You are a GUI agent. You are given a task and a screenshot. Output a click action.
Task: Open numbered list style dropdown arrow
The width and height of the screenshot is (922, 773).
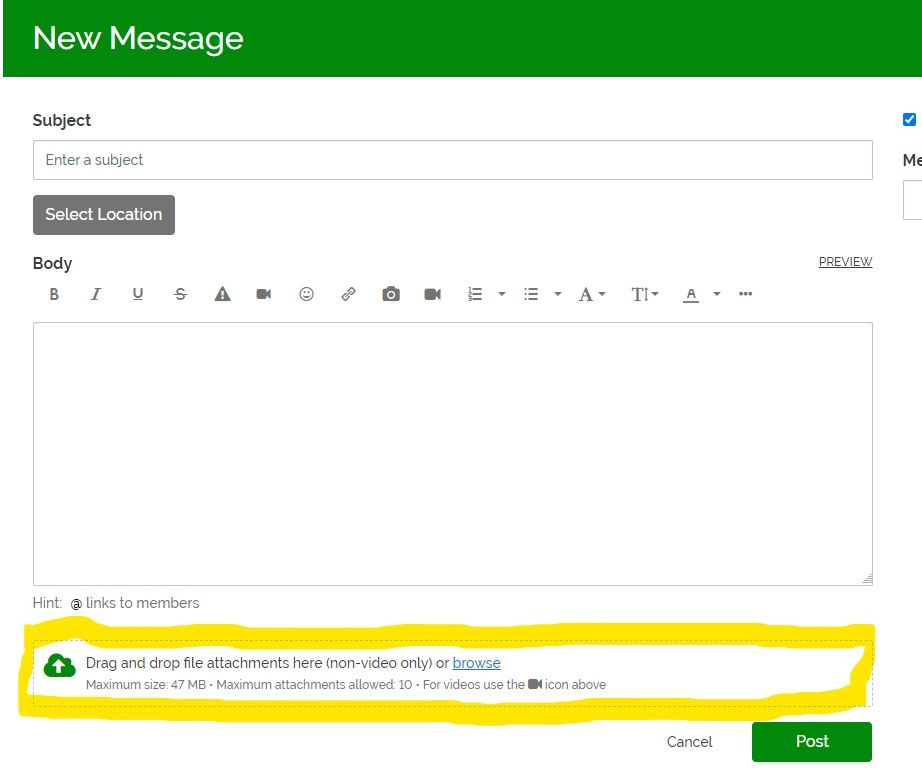pos(502,294)
